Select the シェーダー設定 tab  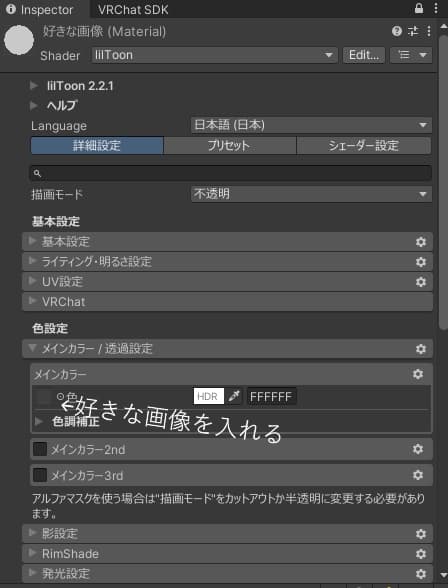(x=364, y=146)
